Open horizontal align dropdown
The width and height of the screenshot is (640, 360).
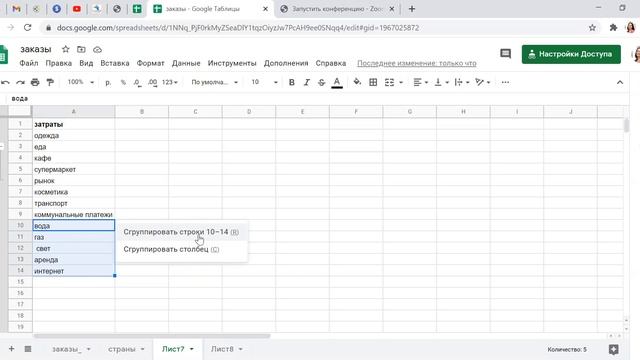point(420,82)
